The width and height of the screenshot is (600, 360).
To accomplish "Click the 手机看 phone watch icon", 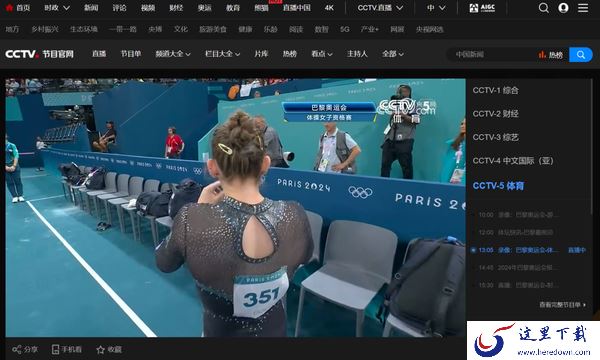I will 55,349.
